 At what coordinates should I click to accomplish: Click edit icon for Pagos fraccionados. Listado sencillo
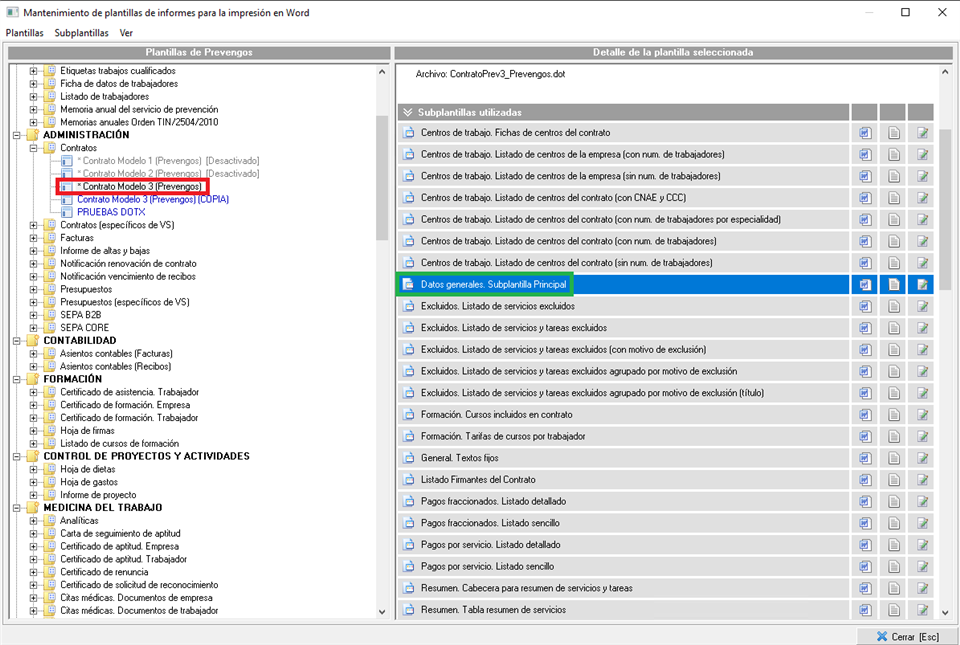[921, 523]
